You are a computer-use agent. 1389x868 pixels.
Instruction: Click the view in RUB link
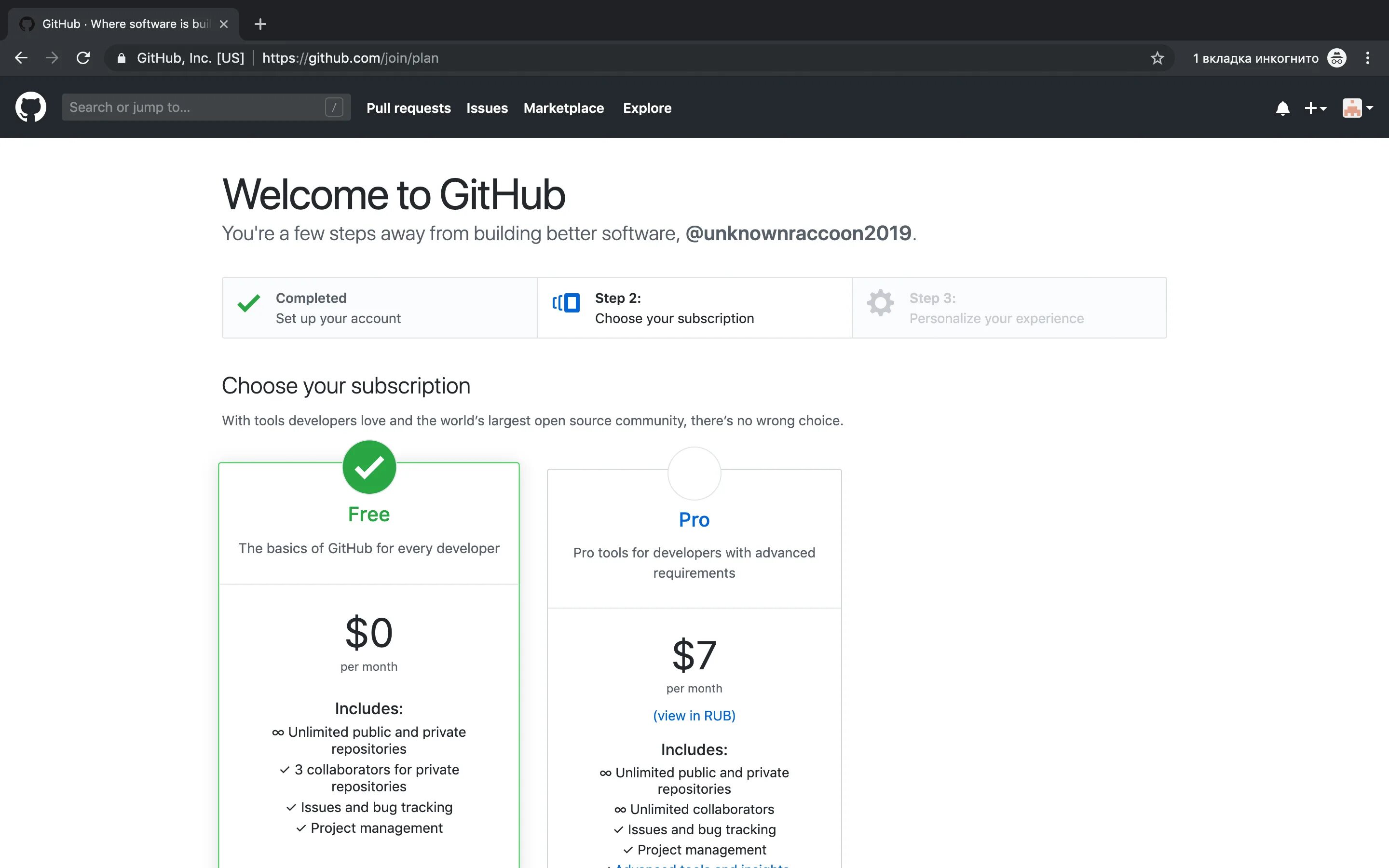click(694, 716)
